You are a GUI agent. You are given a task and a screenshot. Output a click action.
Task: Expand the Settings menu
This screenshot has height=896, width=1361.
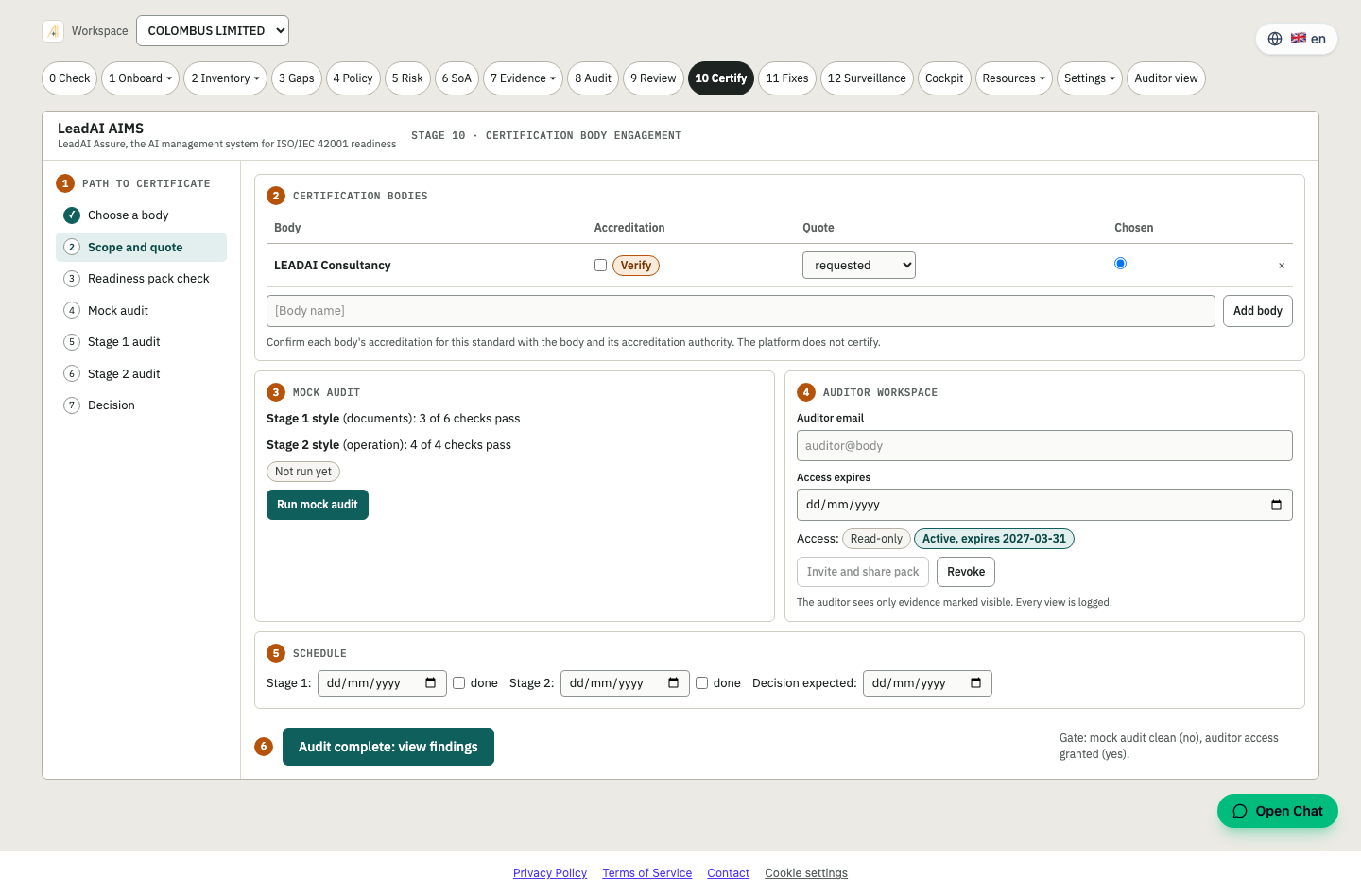[x=1090, y=78]
